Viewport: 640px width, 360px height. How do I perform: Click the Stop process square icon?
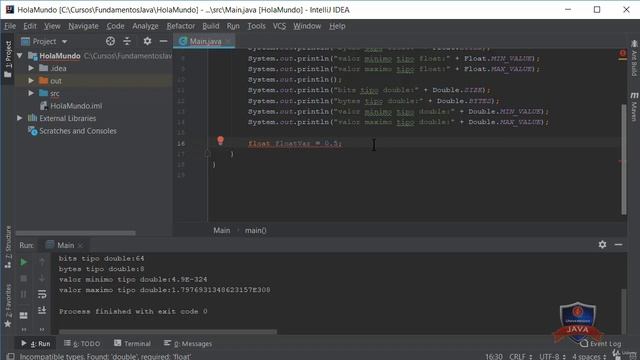coord(24,278)
